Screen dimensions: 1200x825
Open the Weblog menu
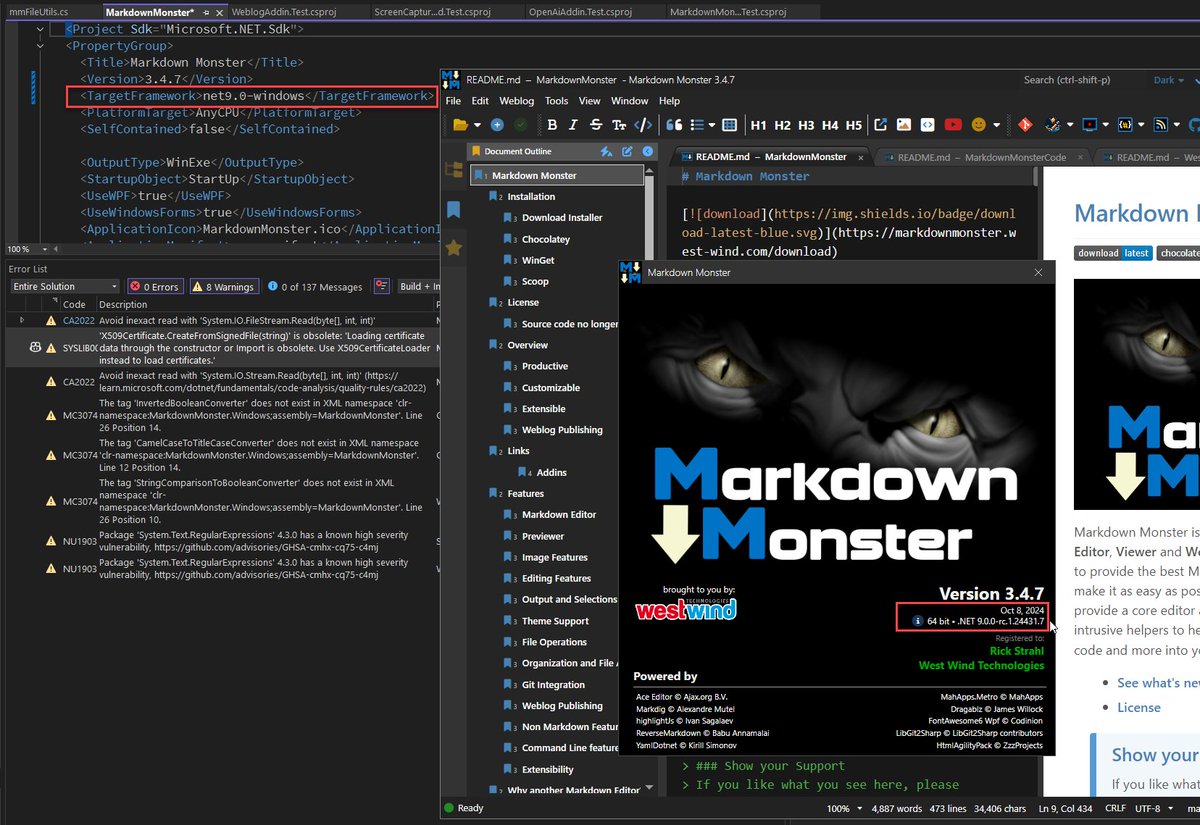(x=517, y=101)
